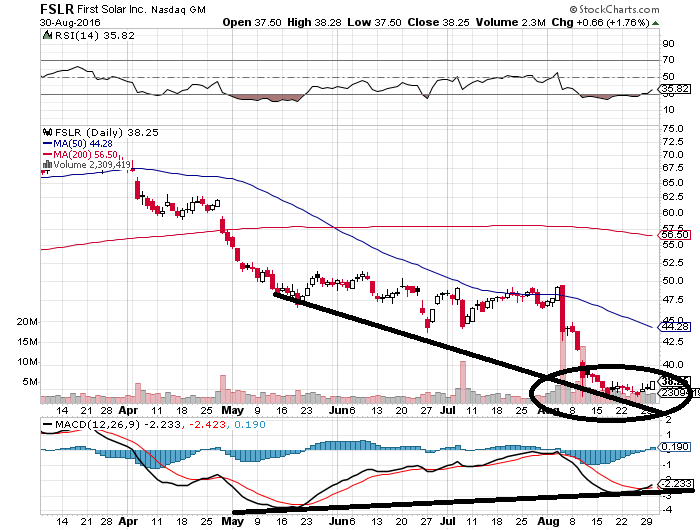Click the Jul label under the price chart

pyautogui.click(x=447, y=410)
